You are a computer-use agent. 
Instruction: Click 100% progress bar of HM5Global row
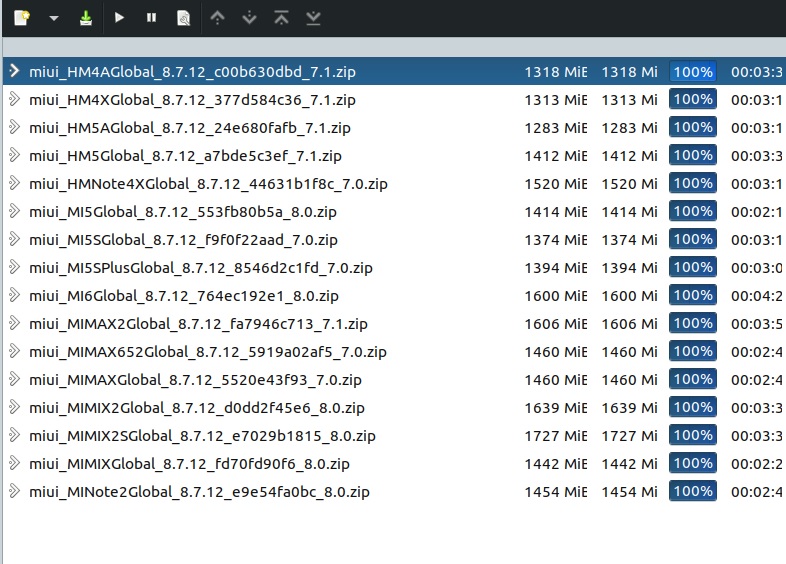[x=693, y=155]
